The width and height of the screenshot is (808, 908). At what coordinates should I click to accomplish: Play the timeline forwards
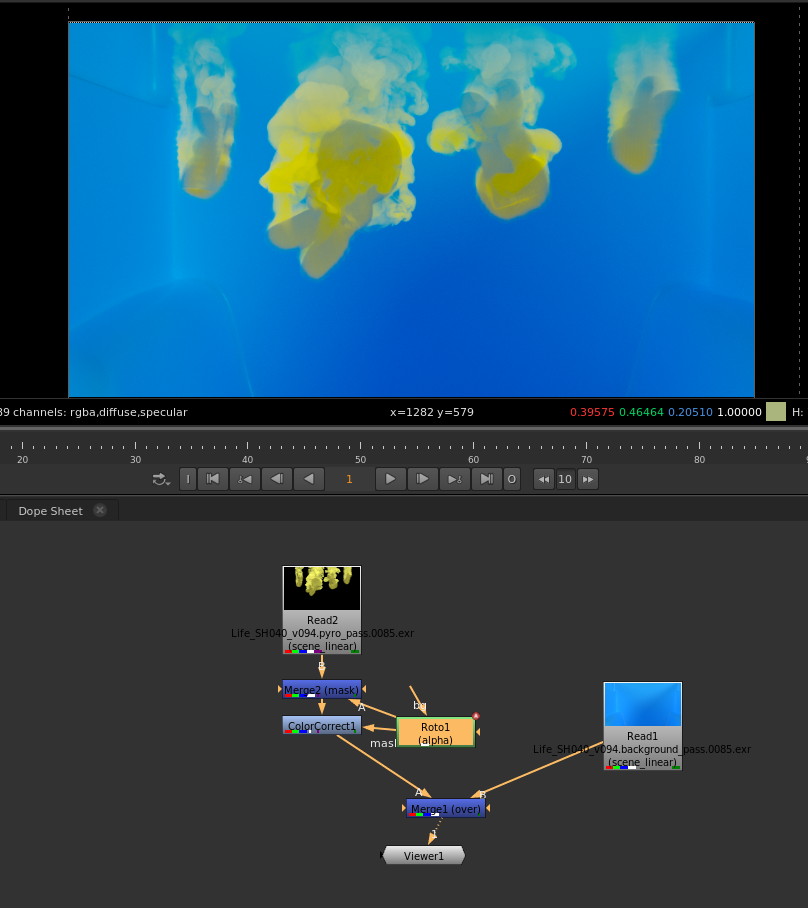390,479
